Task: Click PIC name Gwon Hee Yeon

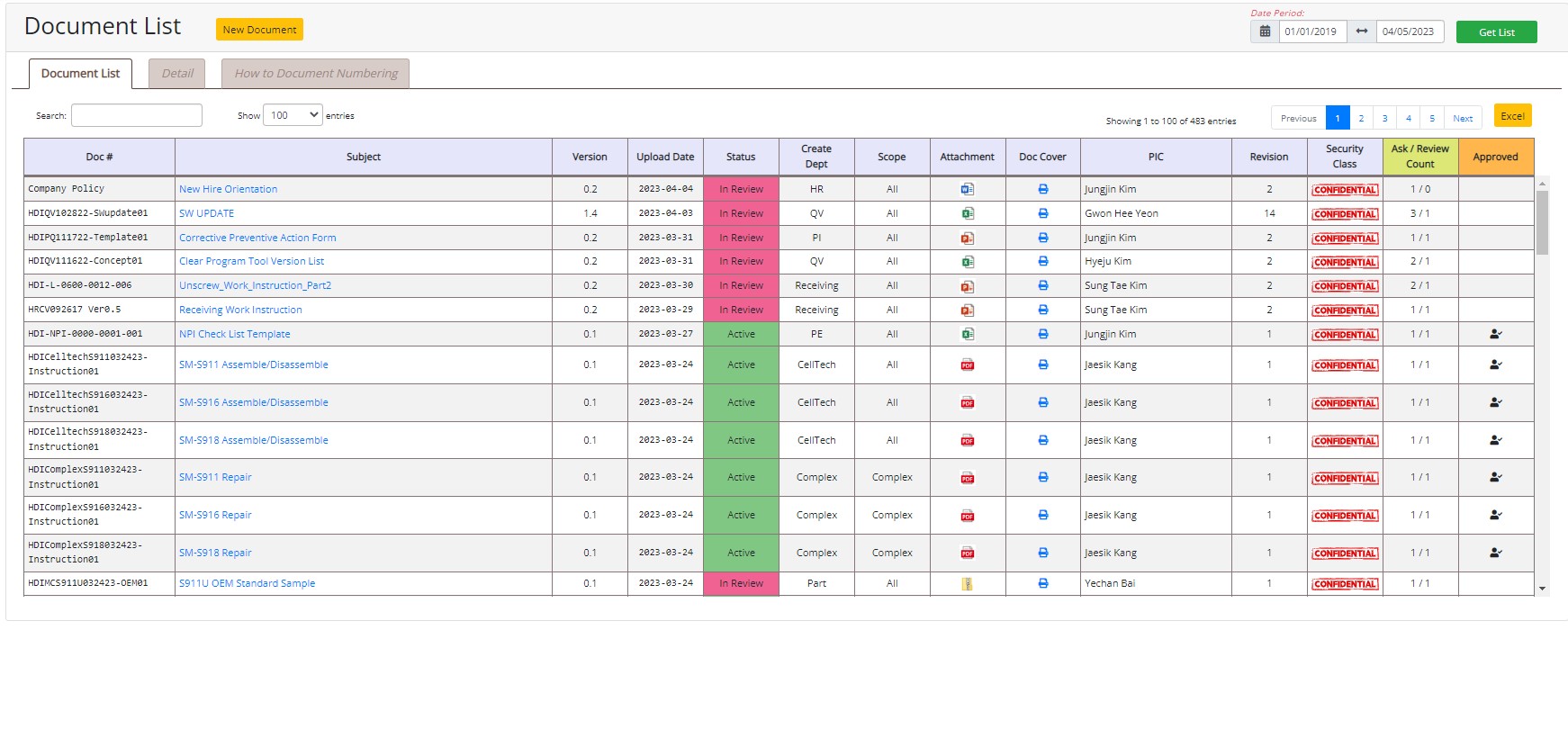Action: pyautogui.click(x=1121, y=213)
